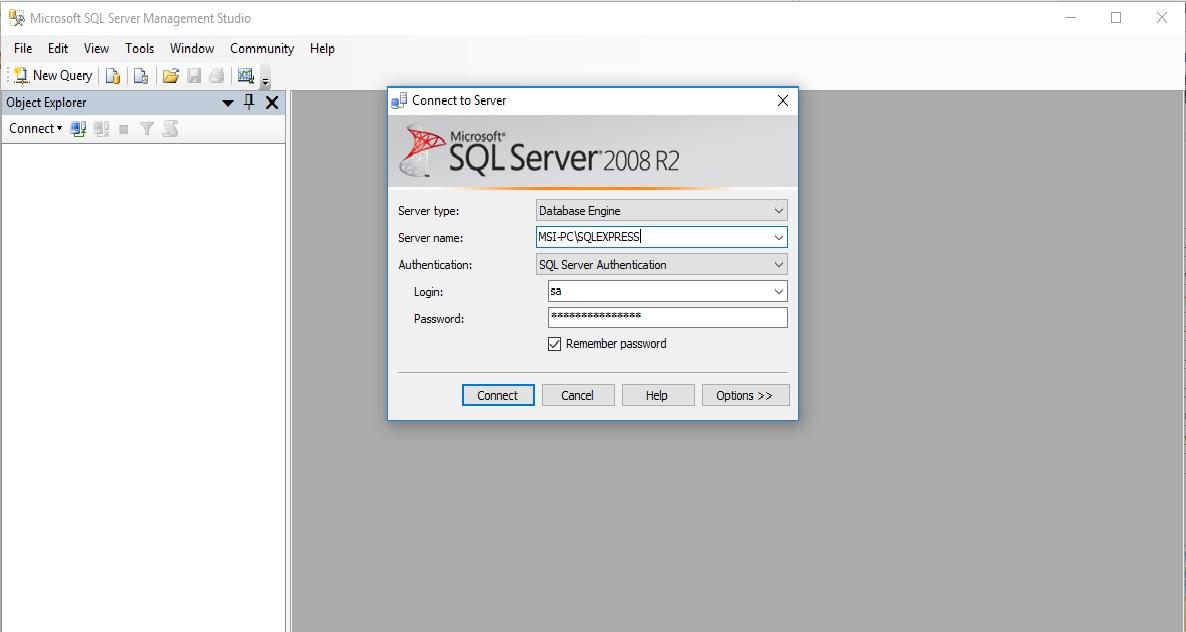
Task: Close the Connect to Server dialog
Action: (x=783, y=101)
